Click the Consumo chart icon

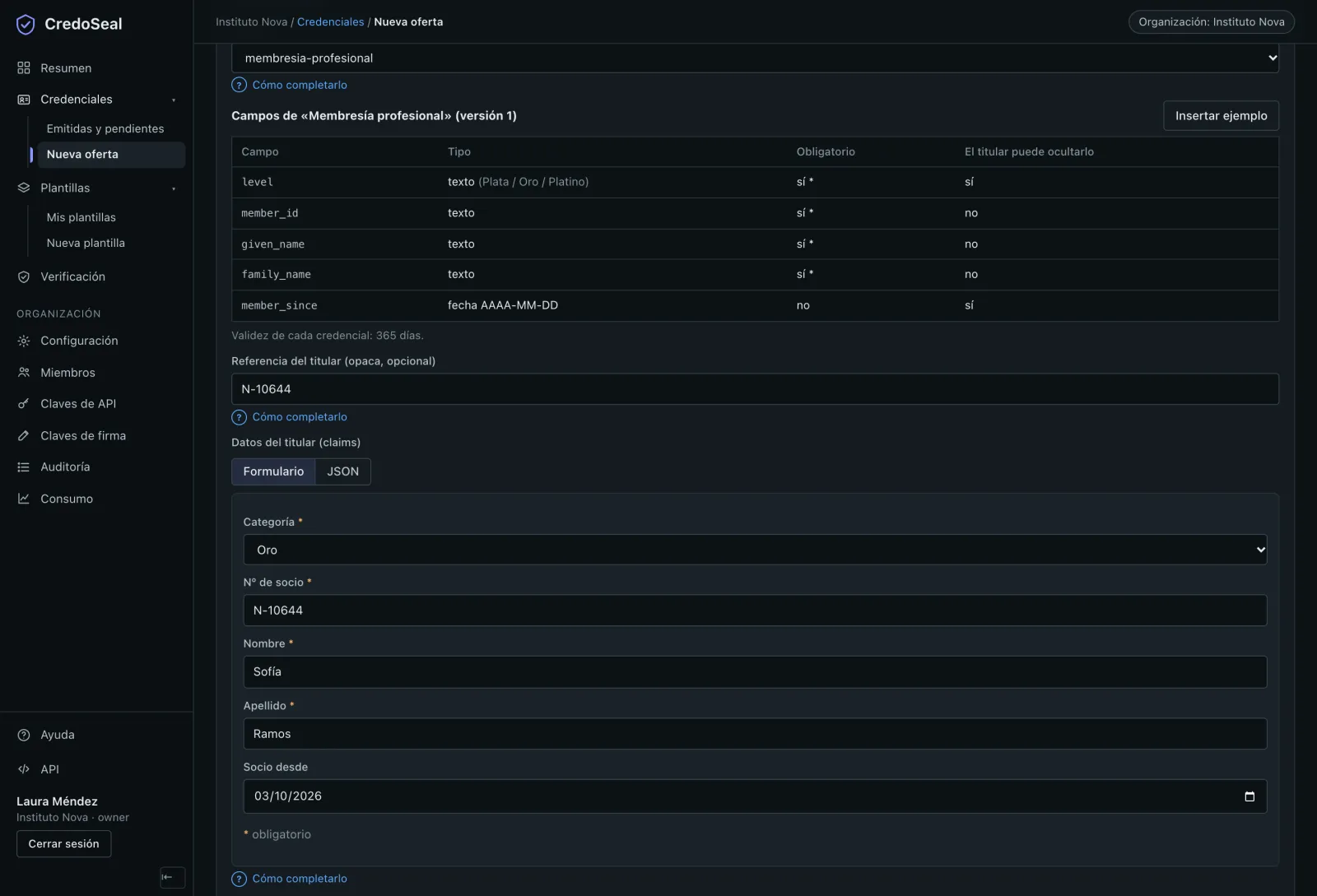coord(24,499)
